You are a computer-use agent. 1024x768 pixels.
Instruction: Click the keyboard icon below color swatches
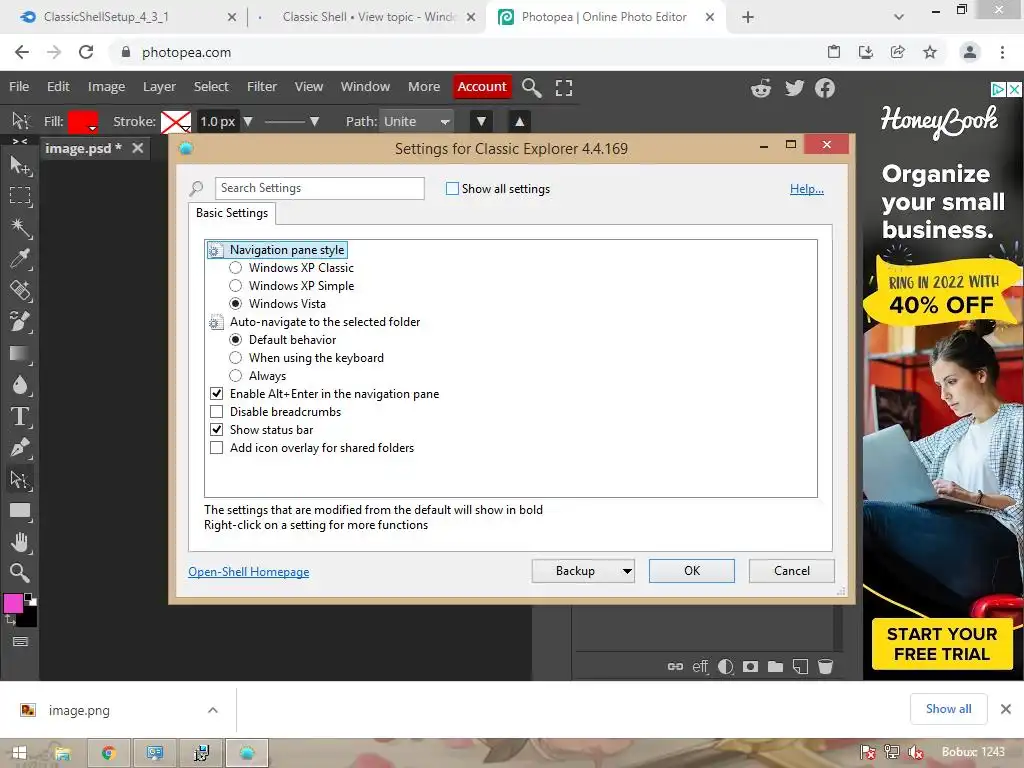pyautogui.click(x=20, y=641)
